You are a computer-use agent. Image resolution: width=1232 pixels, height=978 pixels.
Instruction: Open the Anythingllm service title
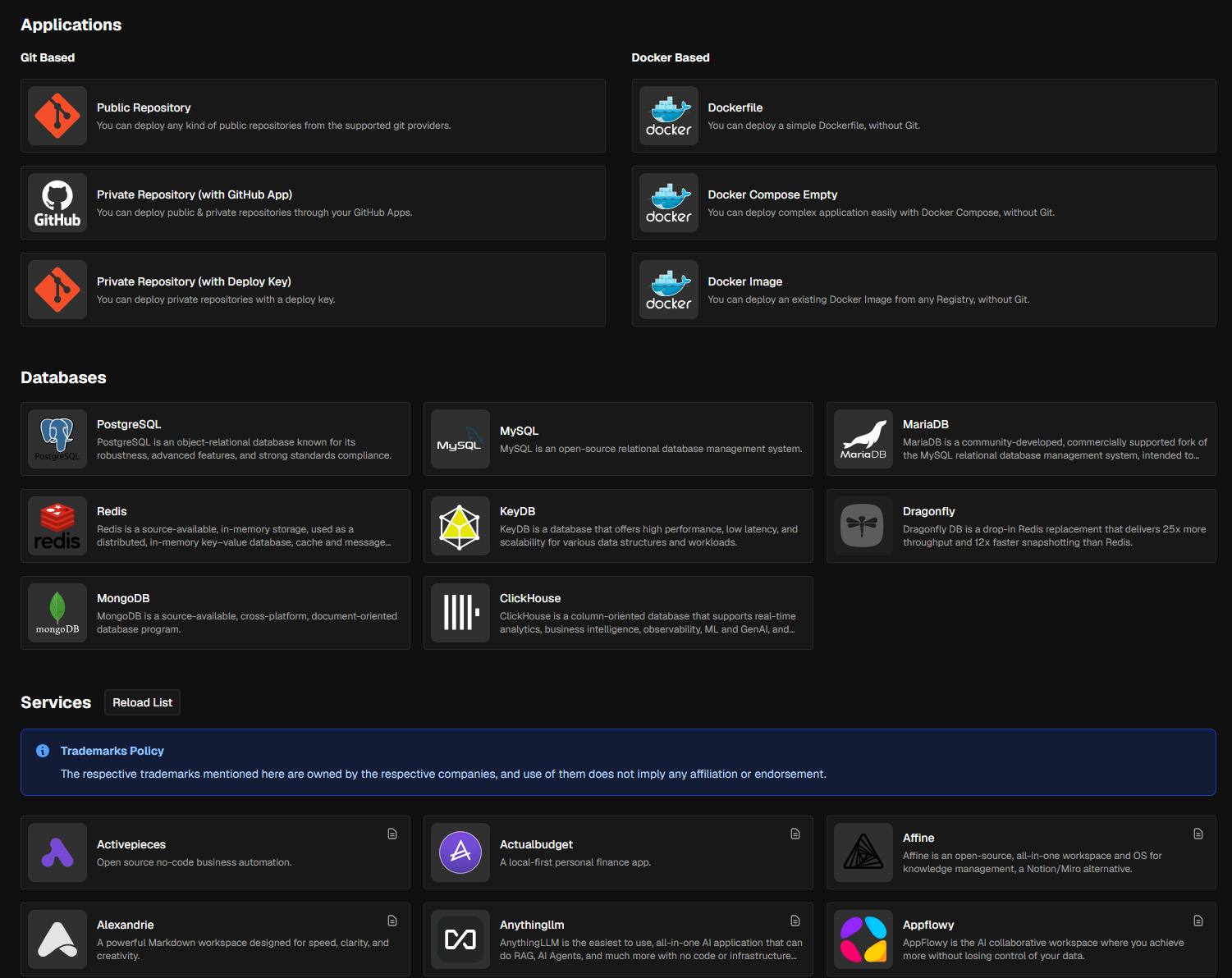(x=532, y=925)
